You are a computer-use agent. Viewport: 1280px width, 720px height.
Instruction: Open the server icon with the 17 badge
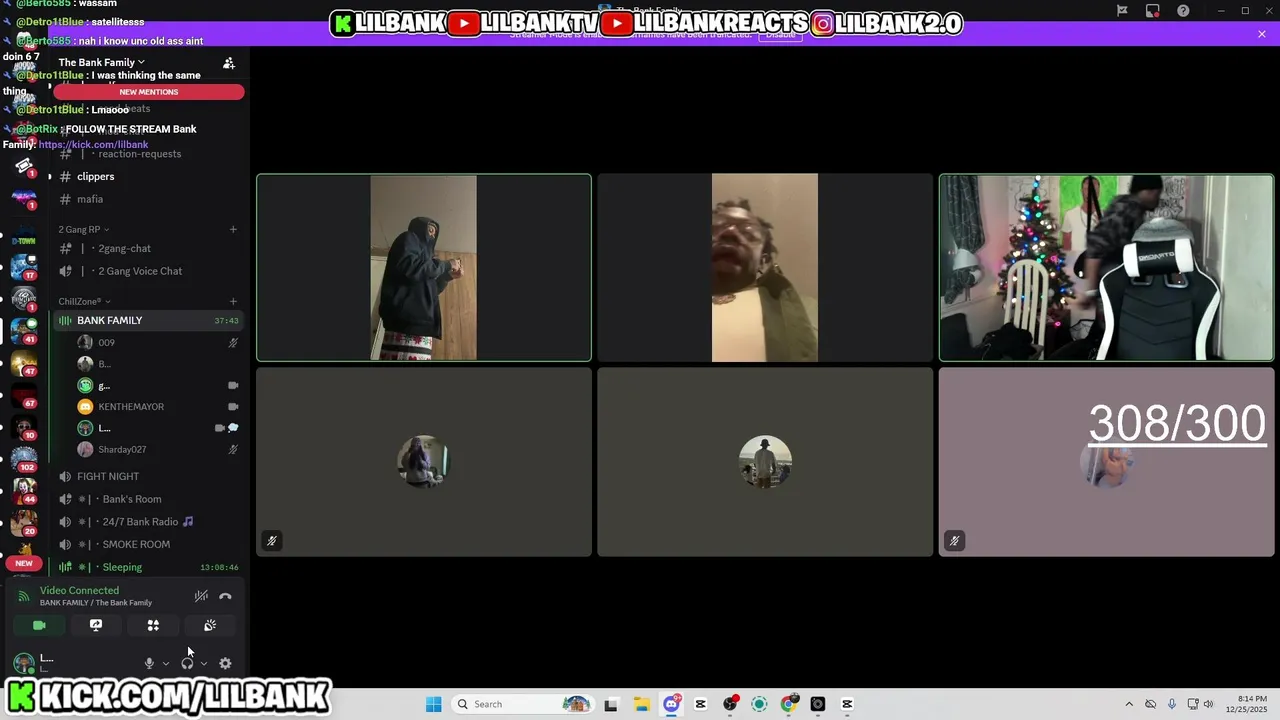click(x=24, y=266)
